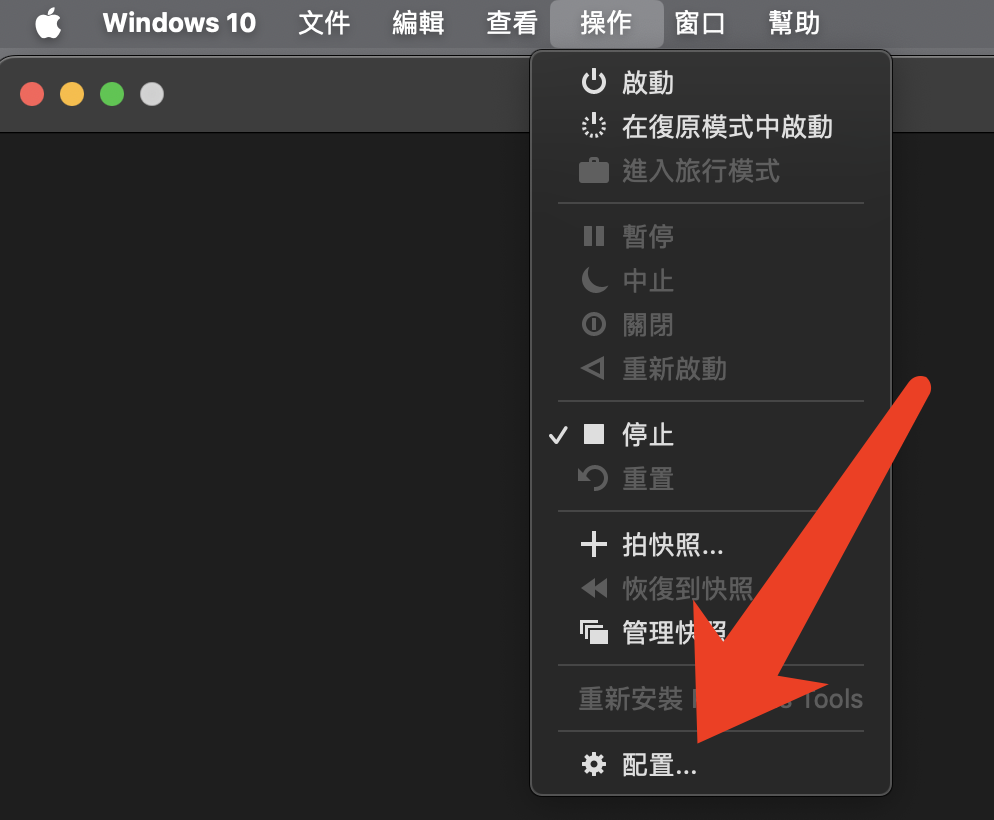Click the power icon beside 啟動

(x=593, y=82)
